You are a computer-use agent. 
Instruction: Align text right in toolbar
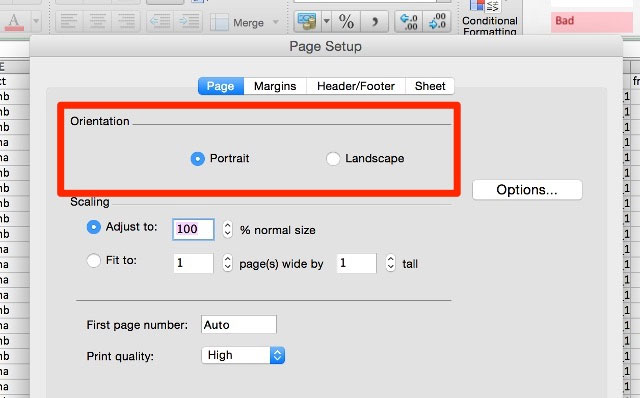126,21
